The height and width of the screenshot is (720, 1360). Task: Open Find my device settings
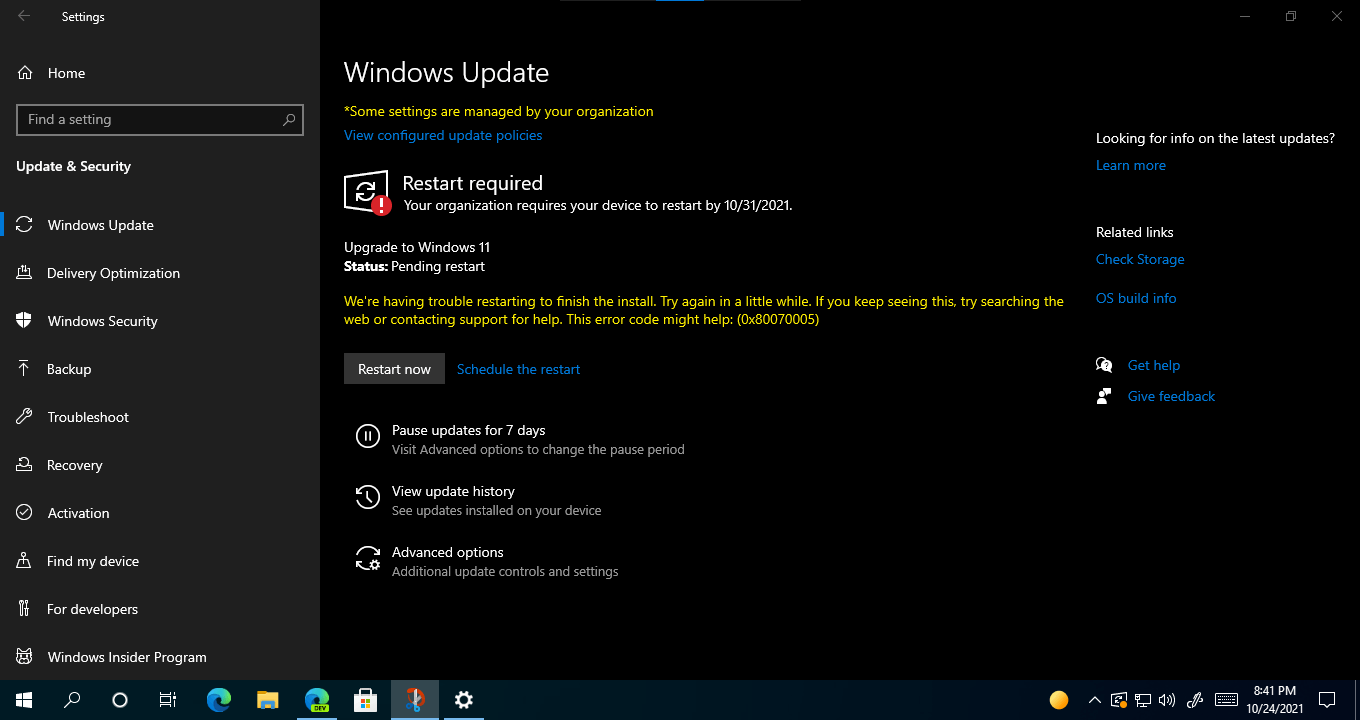pos(160,561)
